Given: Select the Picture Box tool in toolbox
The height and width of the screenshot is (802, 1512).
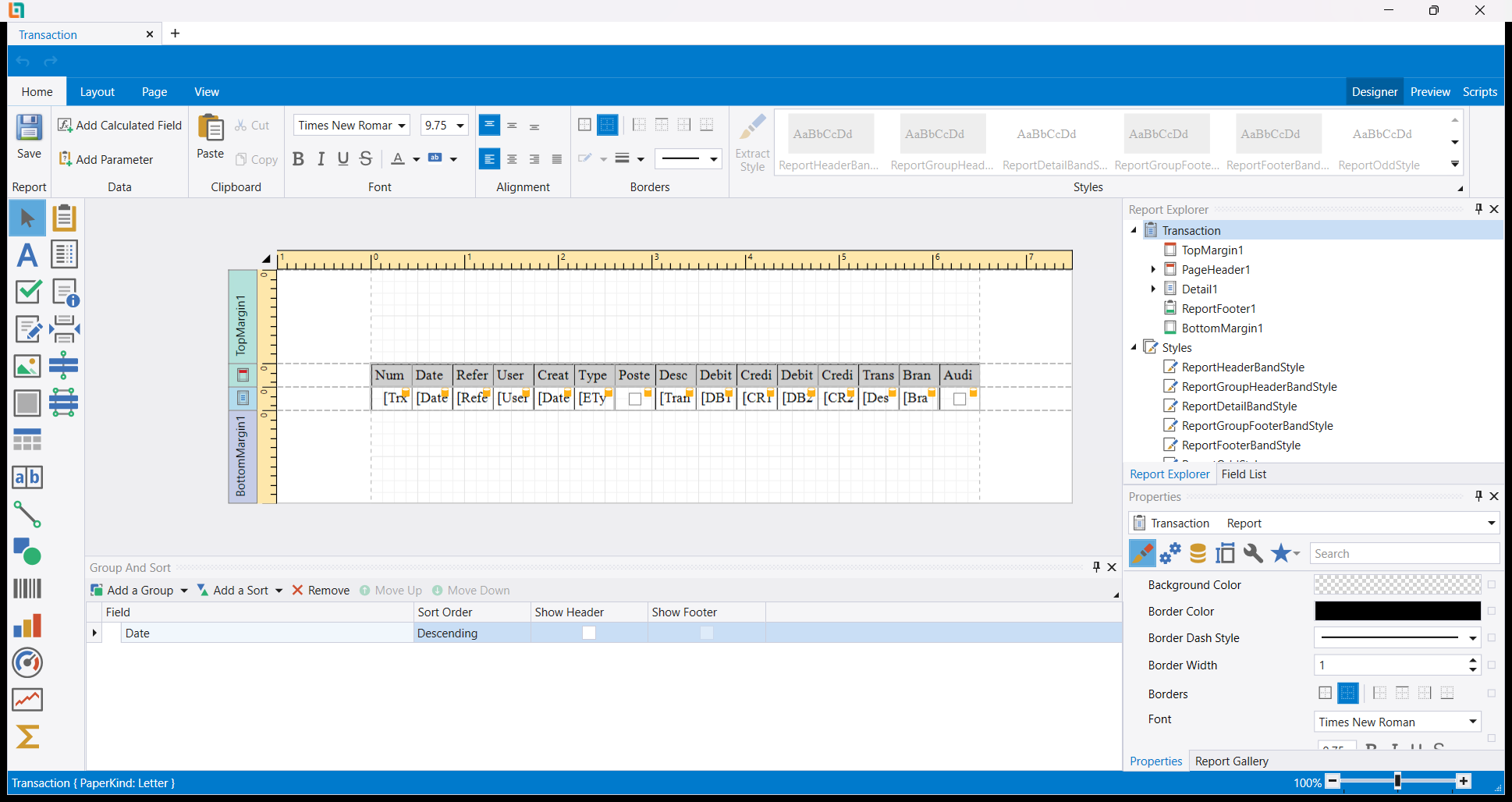Looking at the screenshot, I should [x=27, y=366].
